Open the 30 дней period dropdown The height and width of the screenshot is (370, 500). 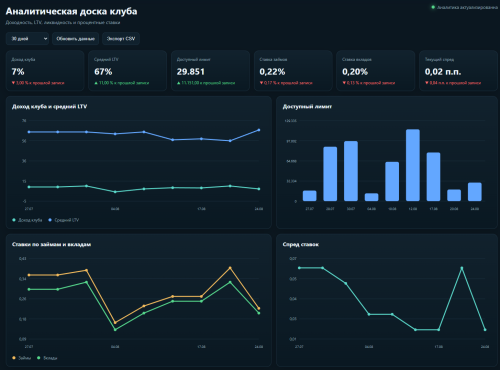tap(27, 39)
